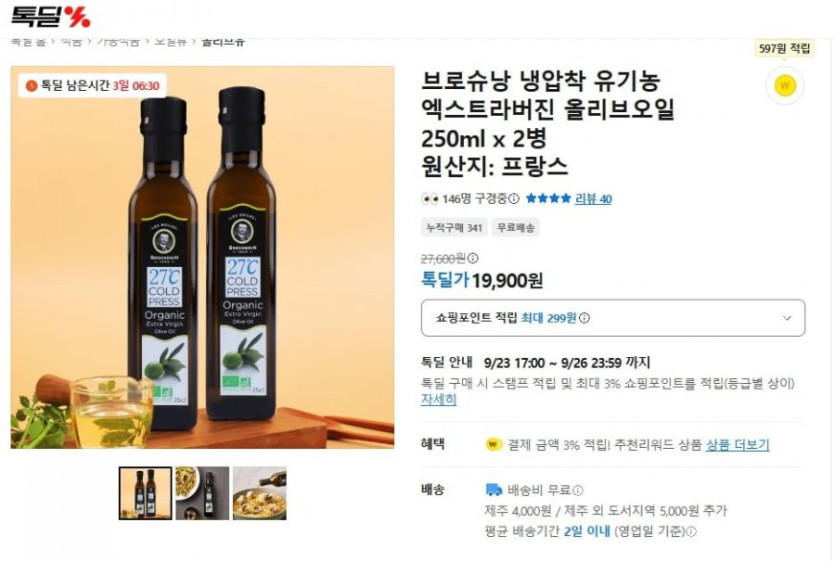Click the 톡딜 logo at top left

(50, 16)
